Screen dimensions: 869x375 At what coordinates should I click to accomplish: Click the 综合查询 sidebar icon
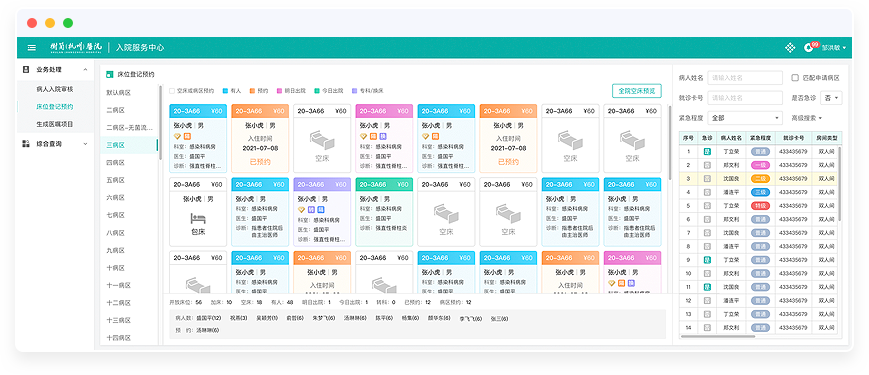(x=25, y=144)
